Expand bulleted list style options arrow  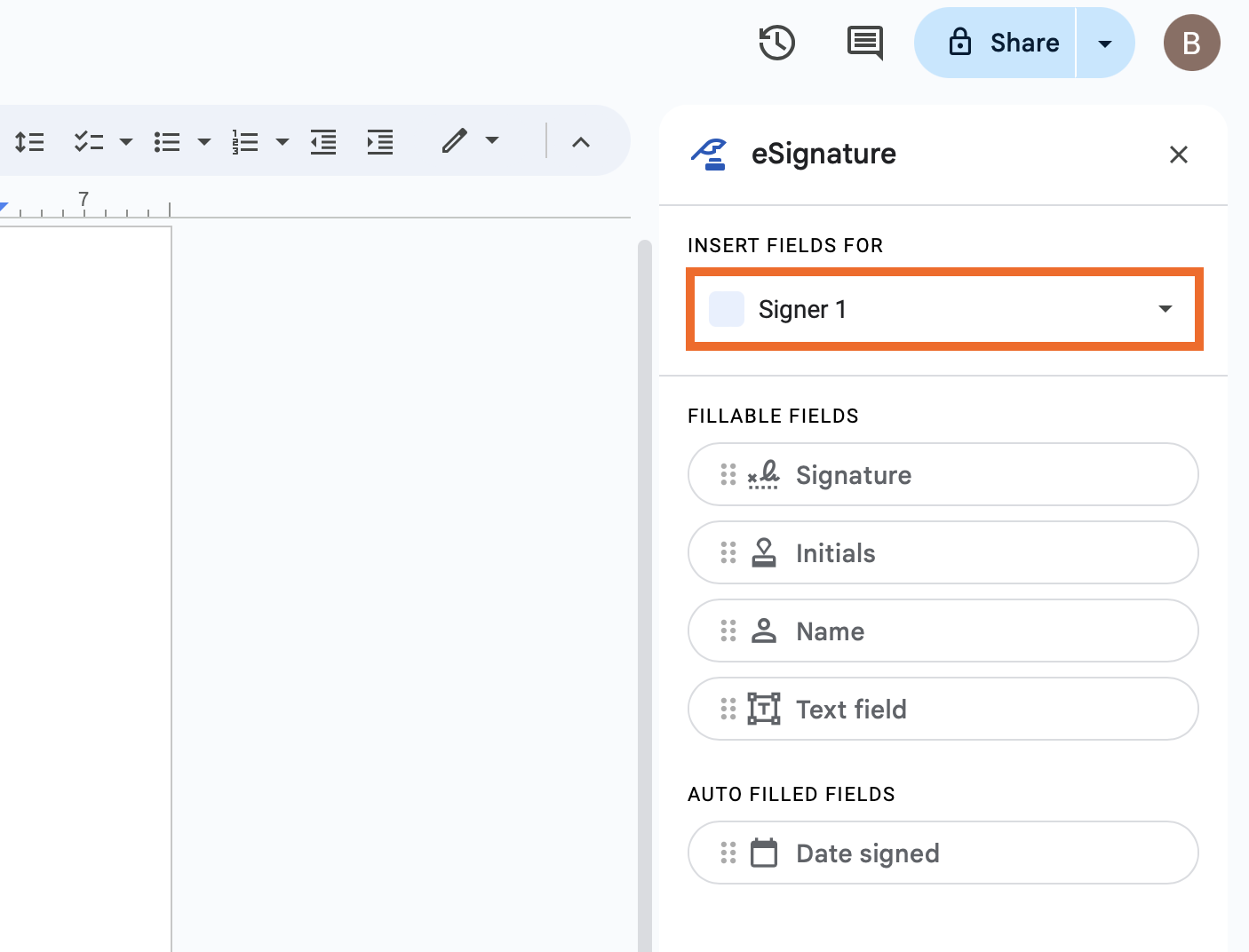coord(204,142)
